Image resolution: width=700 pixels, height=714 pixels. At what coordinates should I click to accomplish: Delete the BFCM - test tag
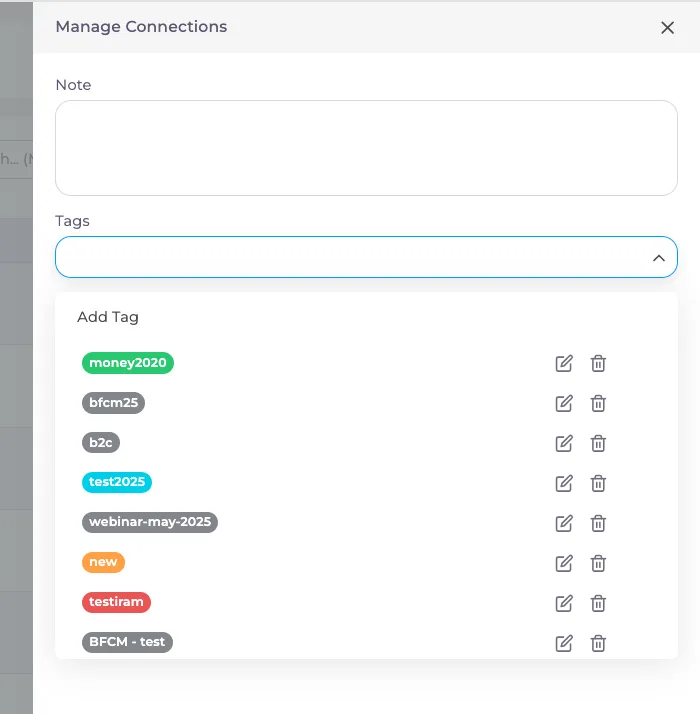598,643
